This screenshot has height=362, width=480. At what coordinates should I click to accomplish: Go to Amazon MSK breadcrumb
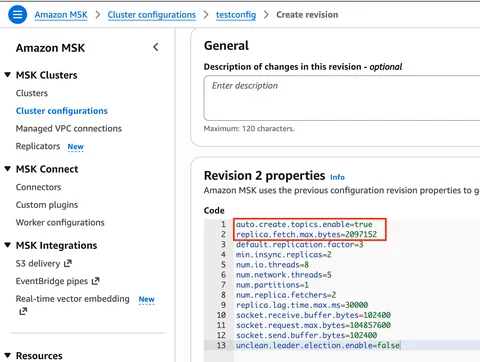click(x=61, y=15)
